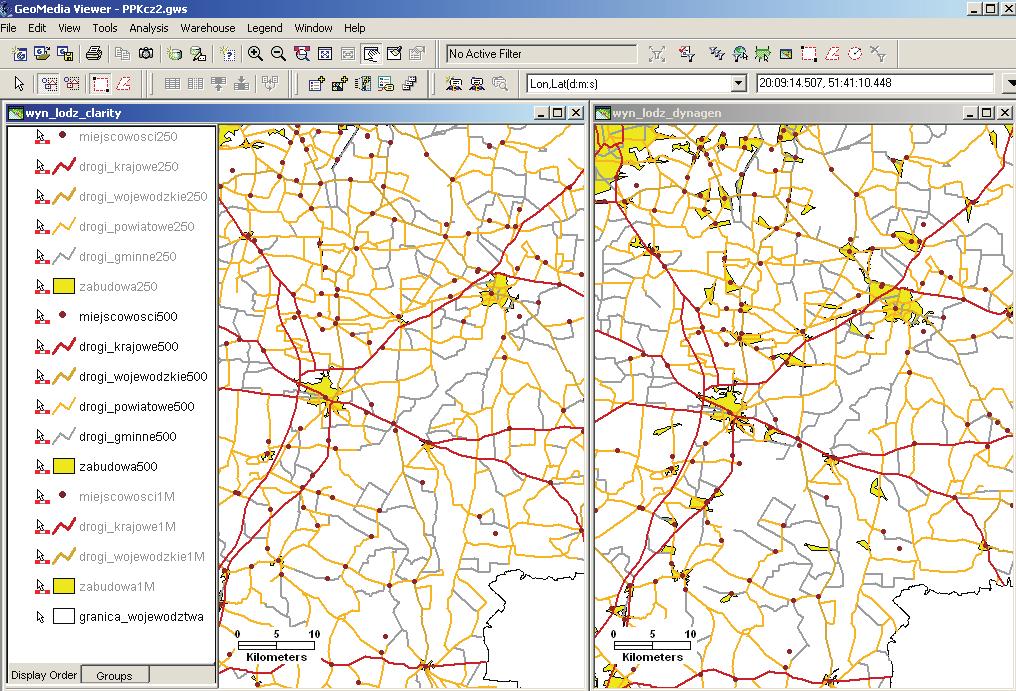Choose the Select Tool arrow
Image resolution: width=1016 pixels, height=691 pixels.
(x=19, y=84)
